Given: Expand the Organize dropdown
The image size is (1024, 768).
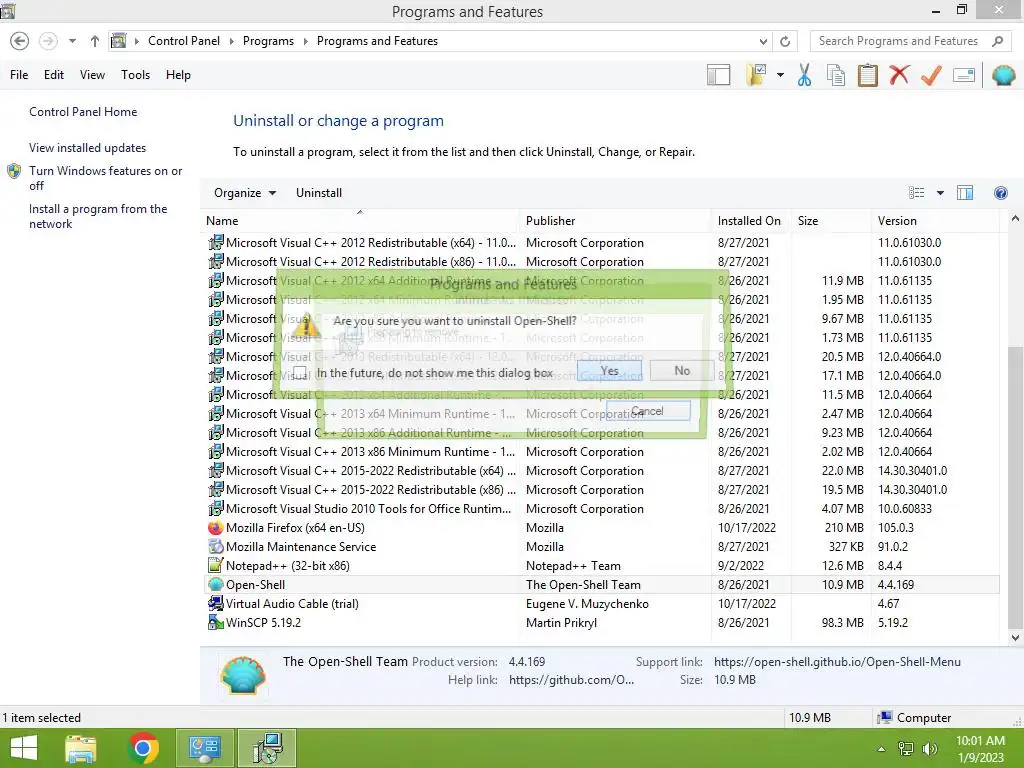Looking at the screenshot, I should (245, 193).
